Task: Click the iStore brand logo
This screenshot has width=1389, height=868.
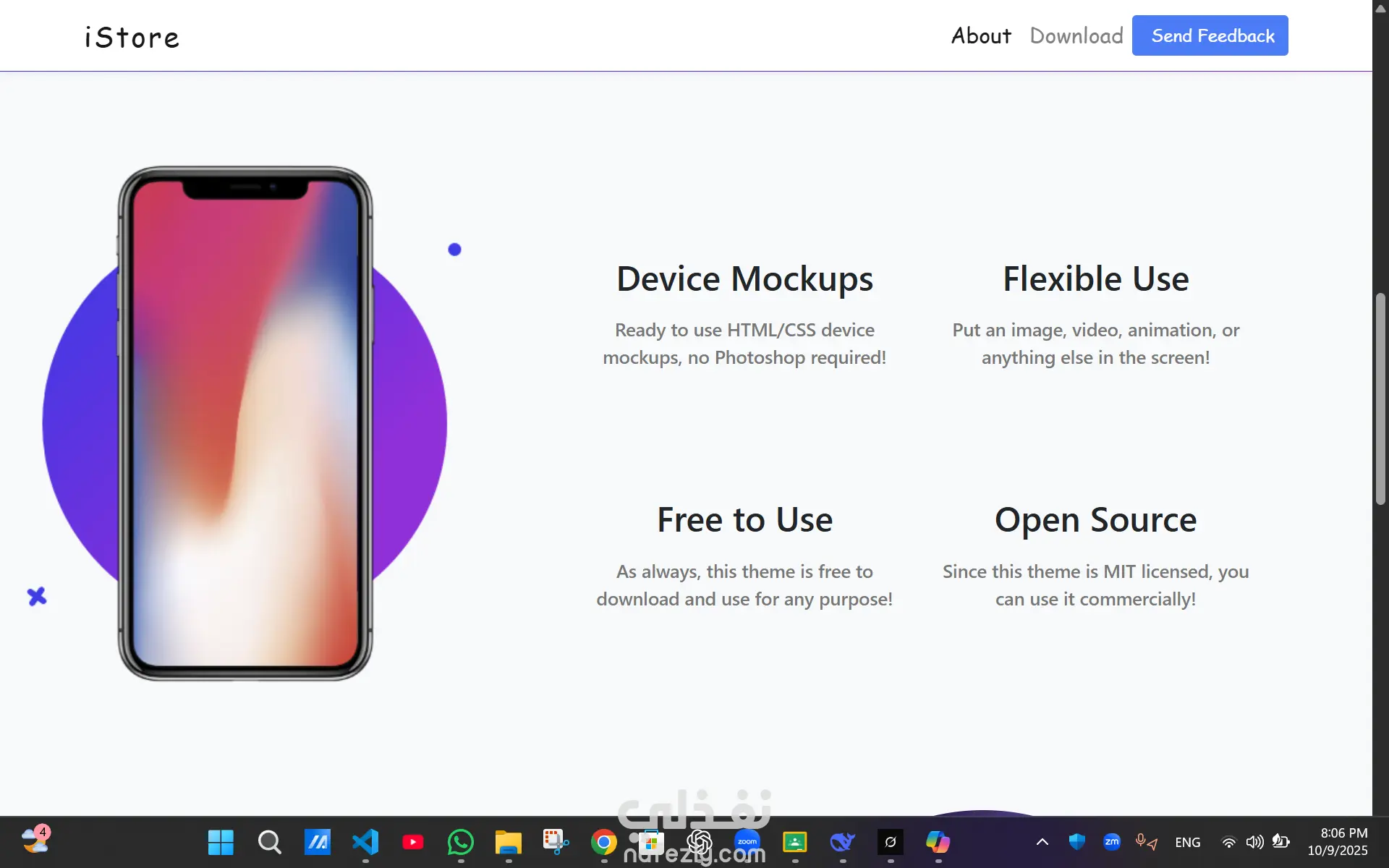Action: (x=132, y=37)
